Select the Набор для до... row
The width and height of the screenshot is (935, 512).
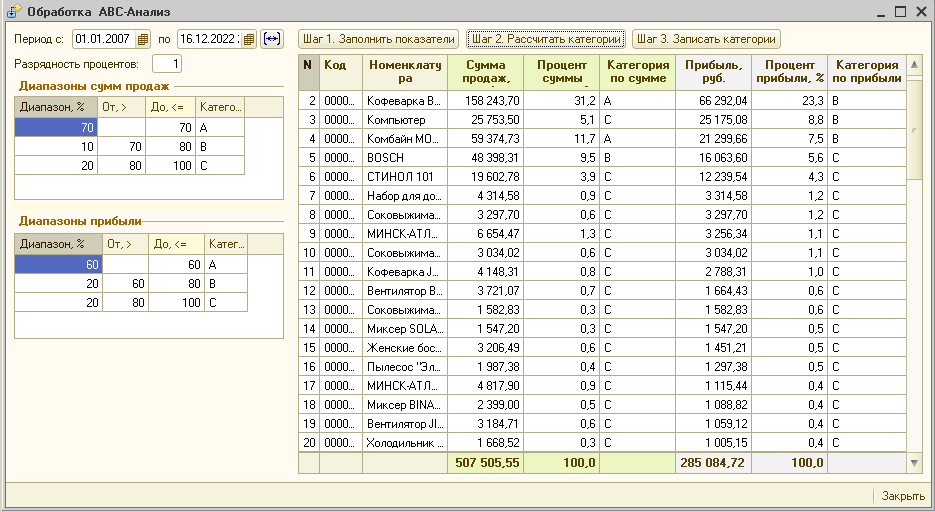(602, 196)
